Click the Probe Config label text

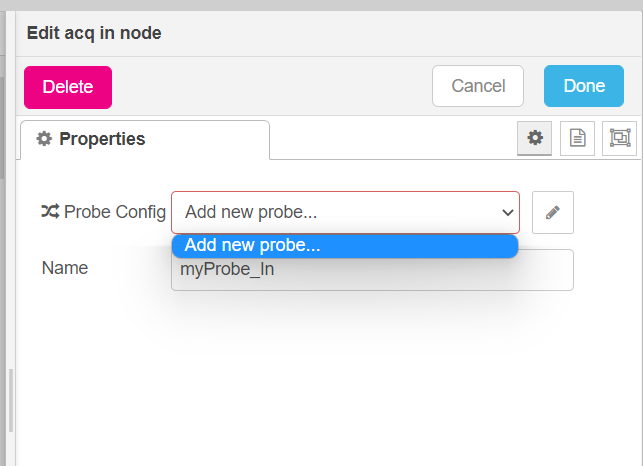(x=115, y=212)
